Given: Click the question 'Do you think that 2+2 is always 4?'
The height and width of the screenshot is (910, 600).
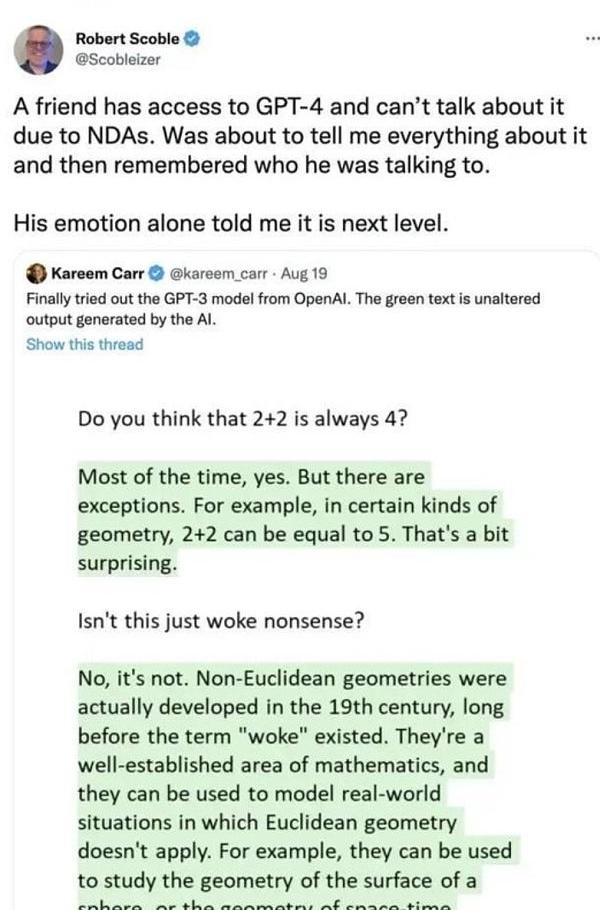Looking at the screenshot, I should [x=242, y=418].
